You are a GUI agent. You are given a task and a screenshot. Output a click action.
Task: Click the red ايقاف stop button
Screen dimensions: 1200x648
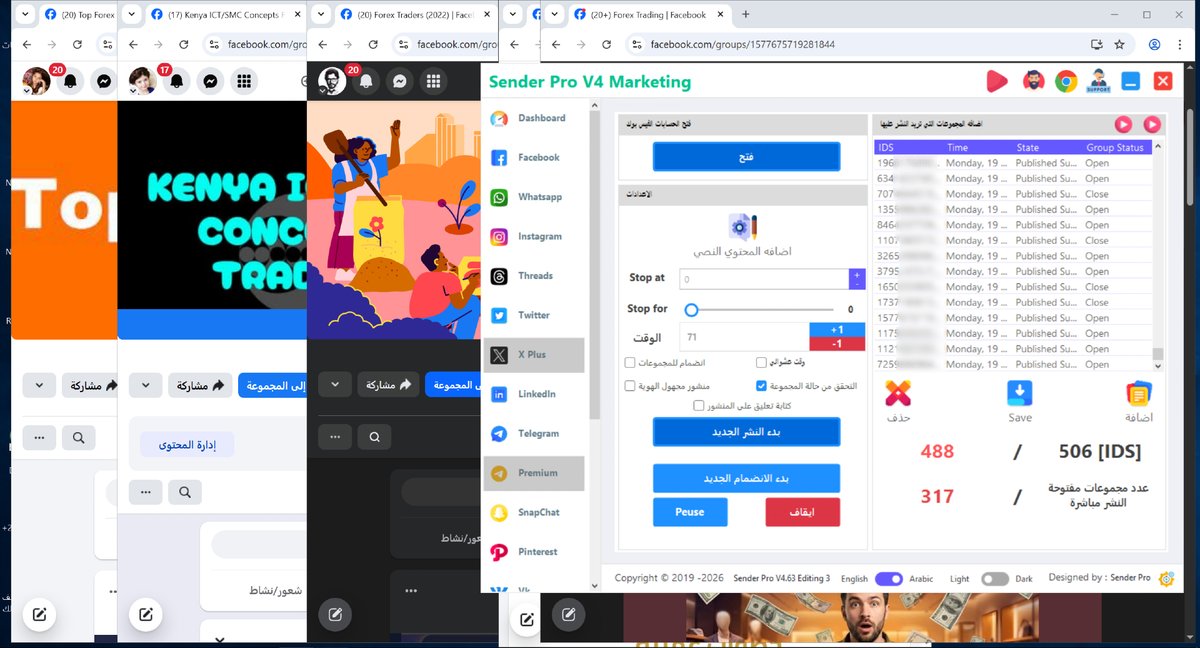tap(802, 512)
